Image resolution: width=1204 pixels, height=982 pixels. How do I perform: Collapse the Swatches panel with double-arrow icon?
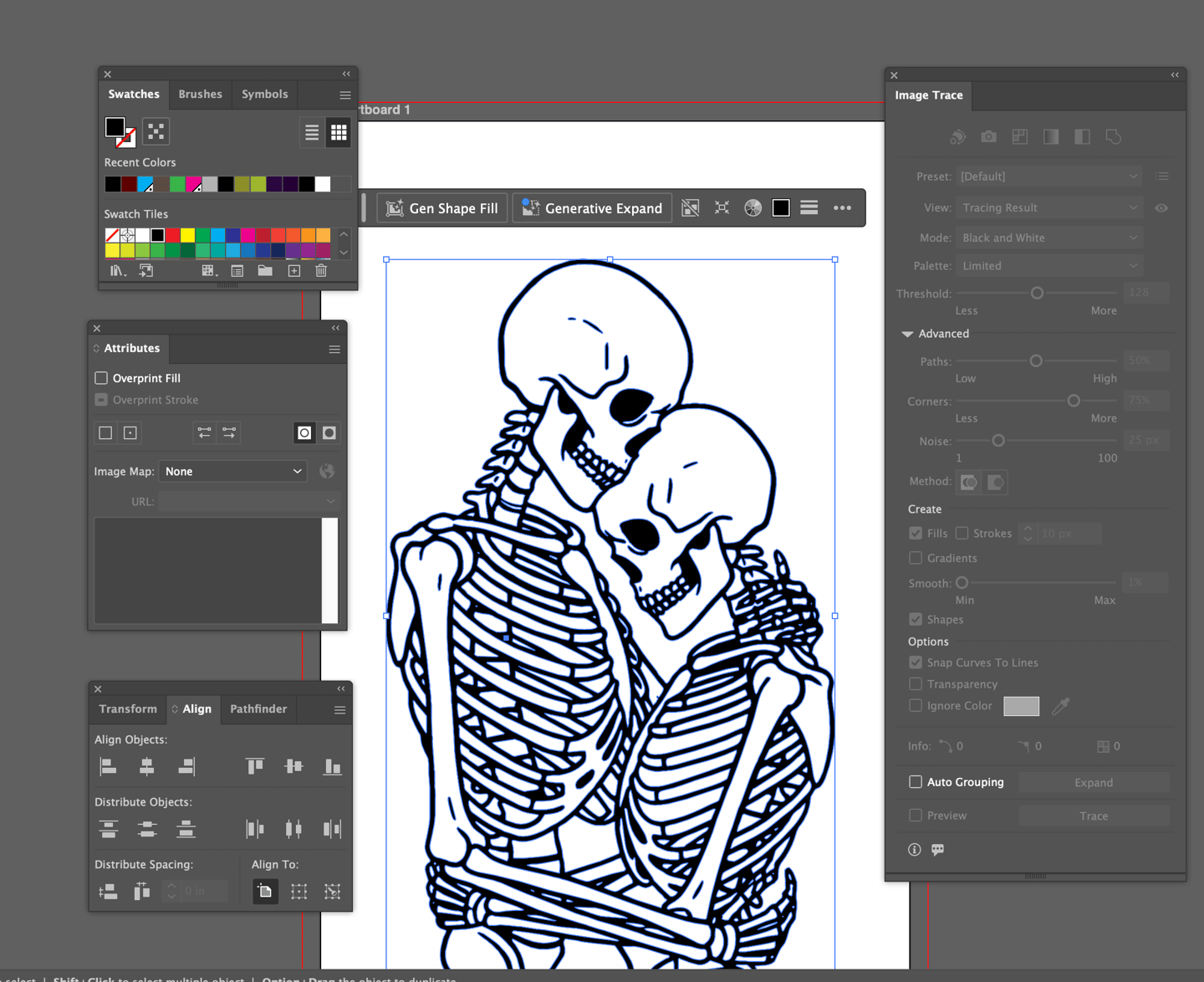[x=346, y=74]
